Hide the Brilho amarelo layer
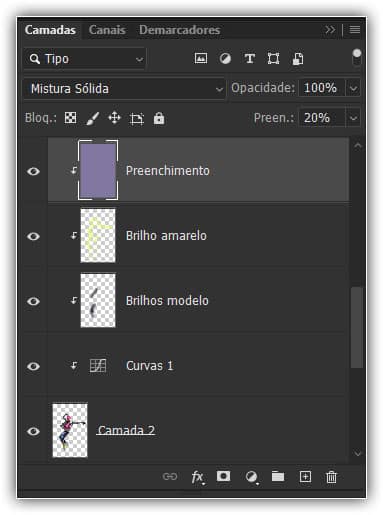This screenshot has width=383, height=515. tap(33, 236)
